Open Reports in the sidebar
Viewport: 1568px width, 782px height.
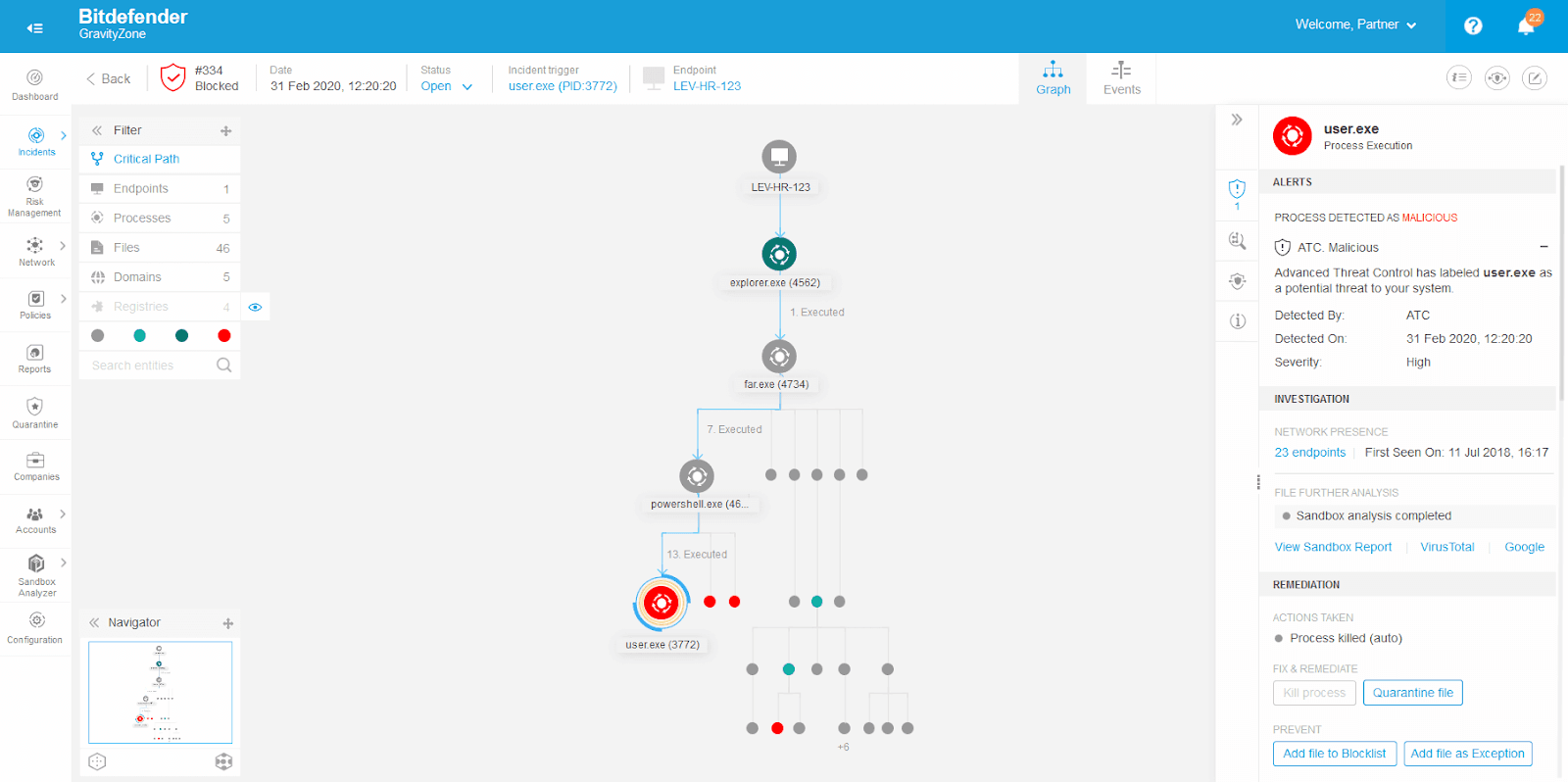point(35,359)
